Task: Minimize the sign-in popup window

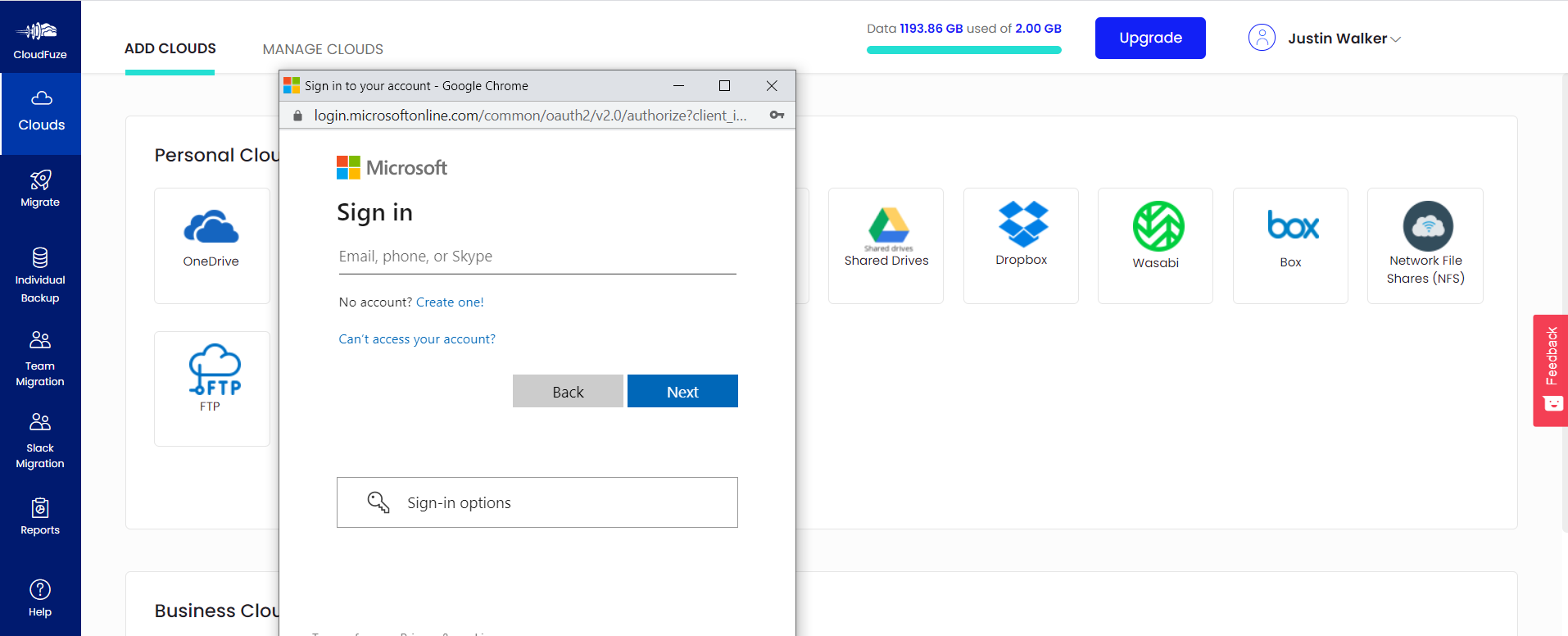Action: coord(678,85)
